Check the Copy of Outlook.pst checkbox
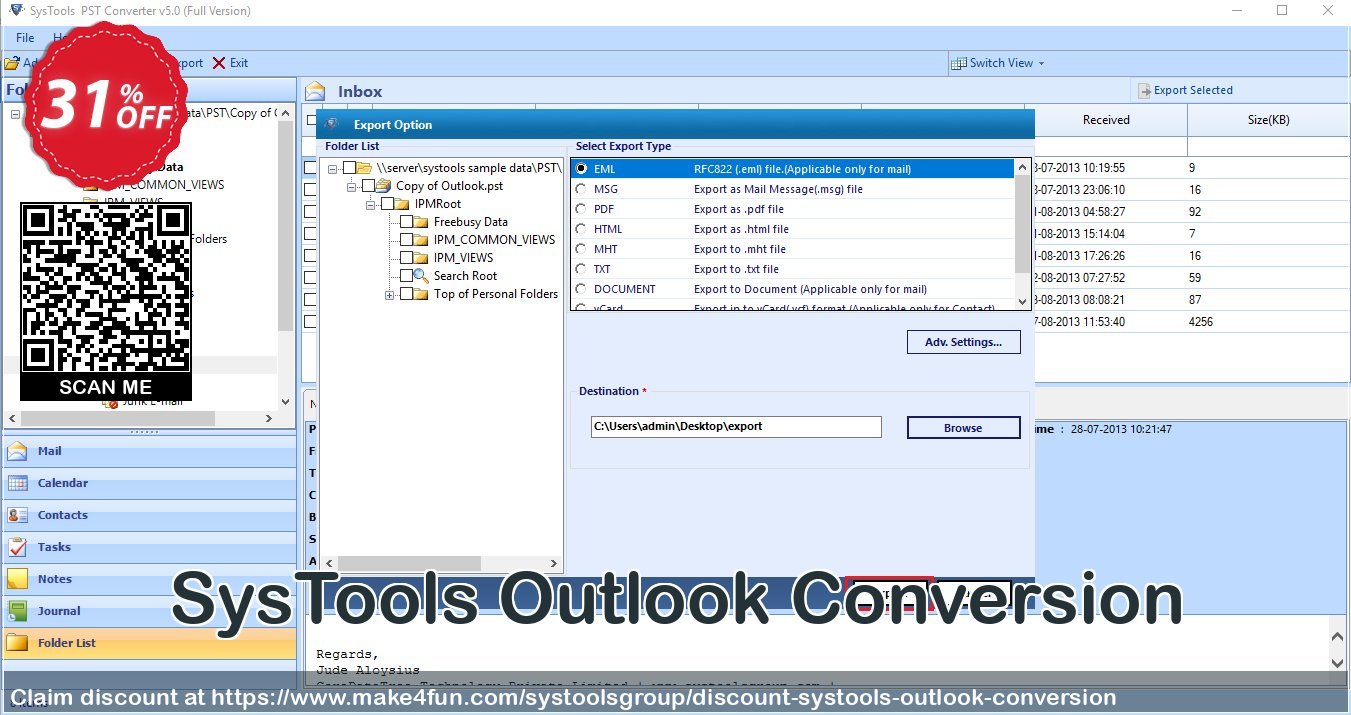 click(368, 186)
